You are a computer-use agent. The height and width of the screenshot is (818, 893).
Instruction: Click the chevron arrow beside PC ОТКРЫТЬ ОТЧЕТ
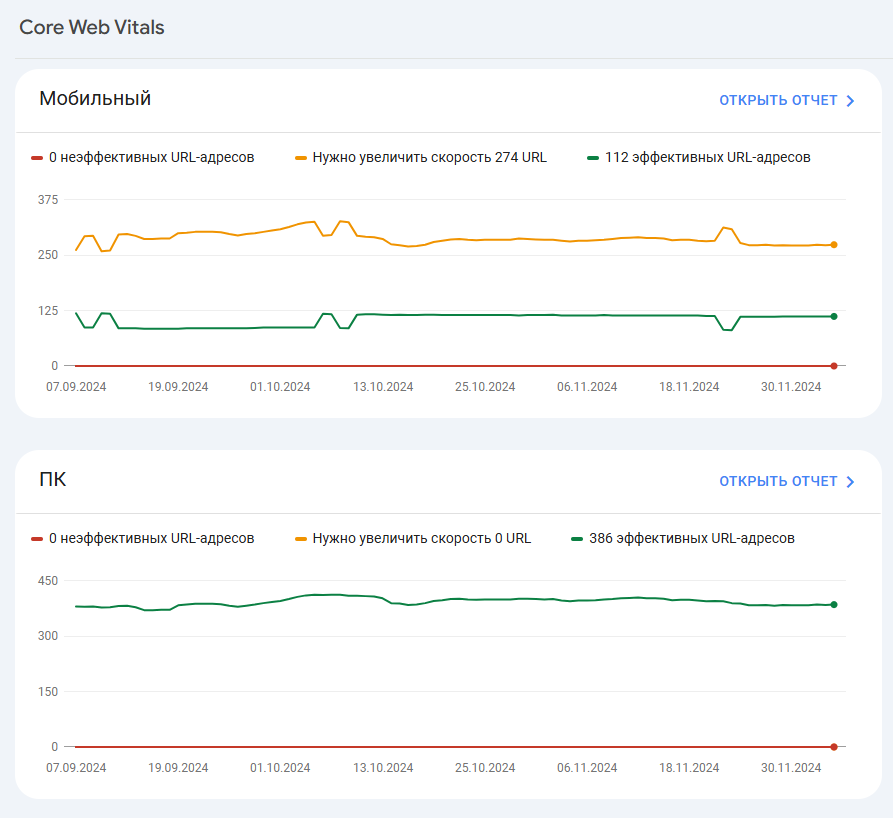(x=851, y=481)
